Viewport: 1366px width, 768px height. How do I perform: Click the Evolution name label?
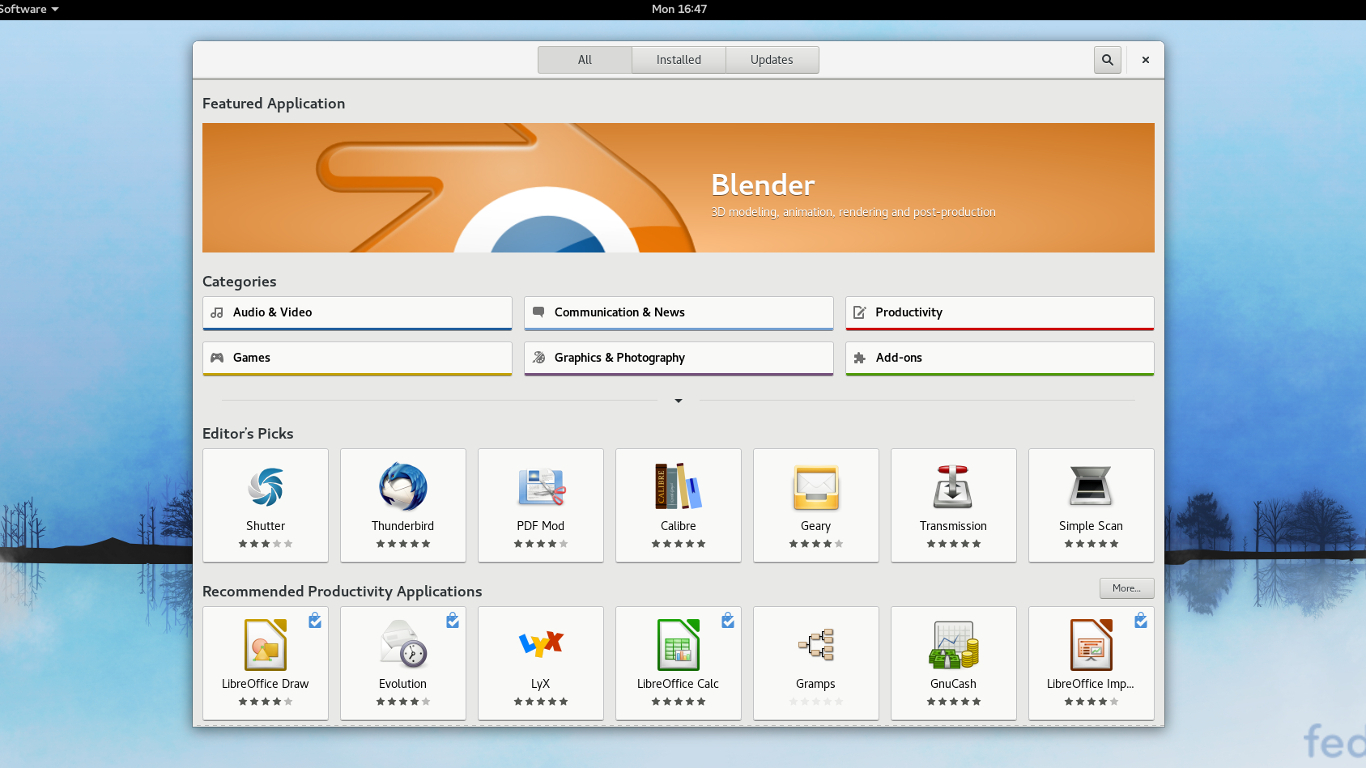(403, 684)
